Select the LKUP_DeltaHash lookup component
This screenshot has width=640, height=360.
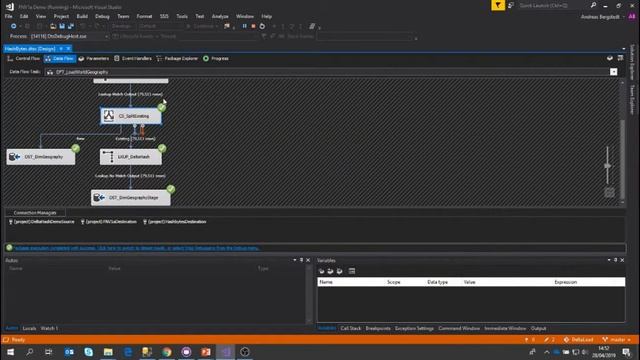pos(131,157)
